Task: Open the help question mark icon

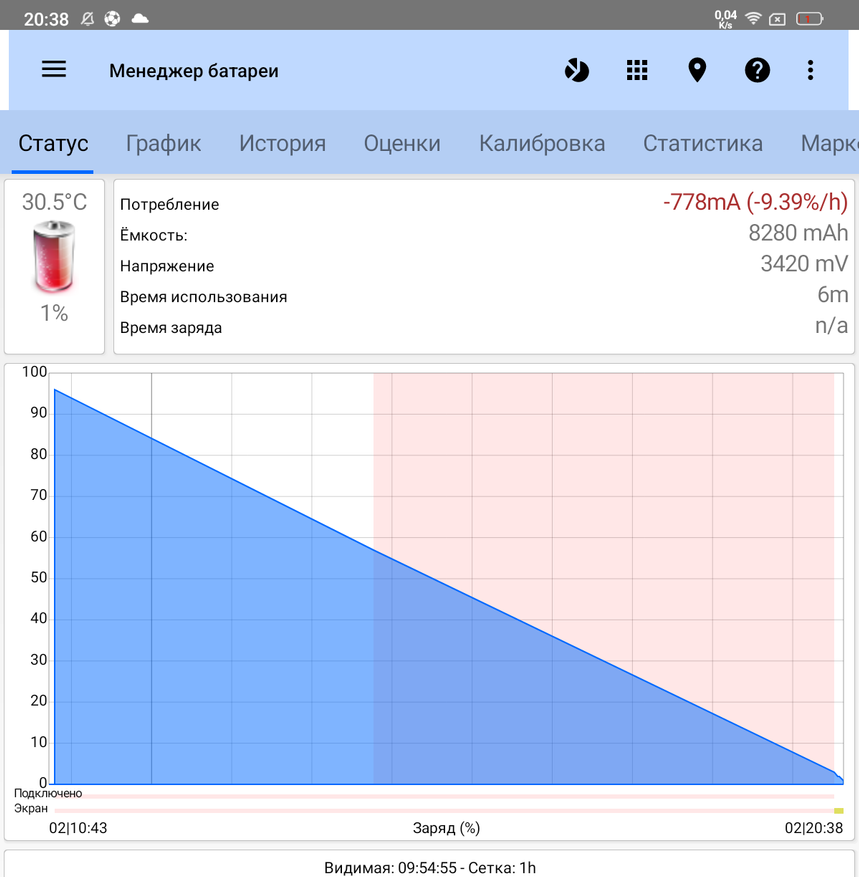Action: coord(757,70)
